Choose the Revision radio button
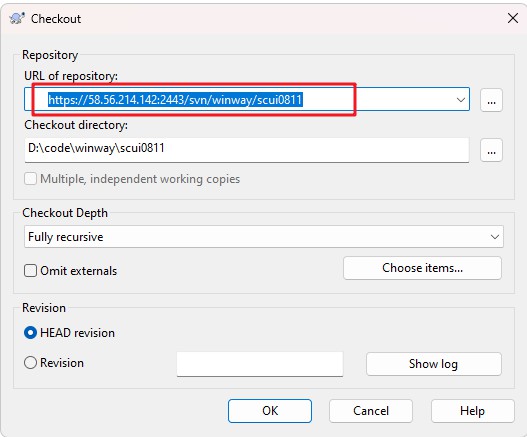The width and height of the screenshot is (527, 437). (30, 363)
